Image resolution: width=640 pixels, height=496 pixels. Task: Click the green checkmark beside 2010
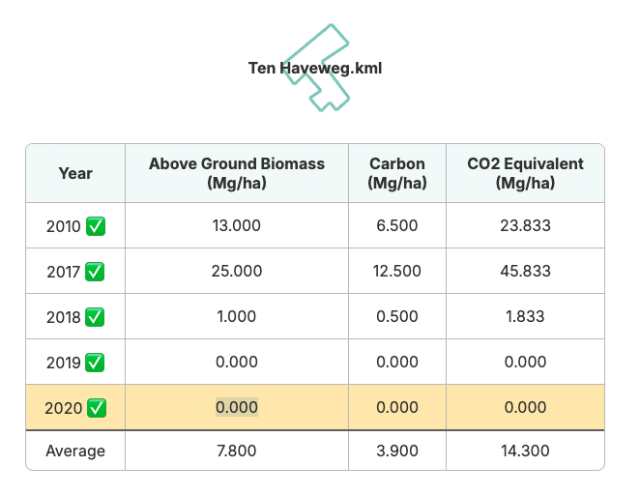click(96, 226)
